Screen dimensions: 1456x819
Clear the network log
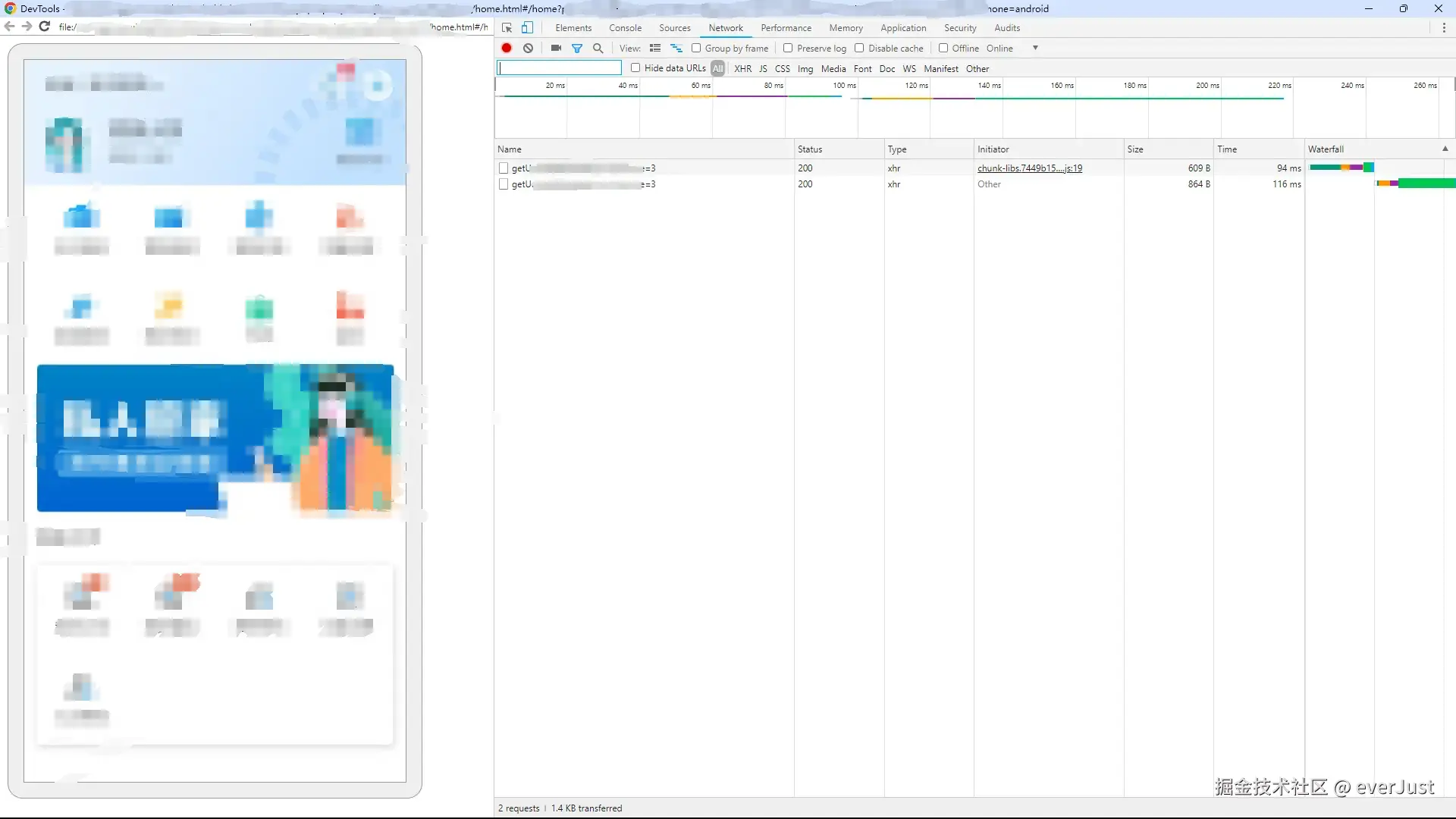pos(528,48)
